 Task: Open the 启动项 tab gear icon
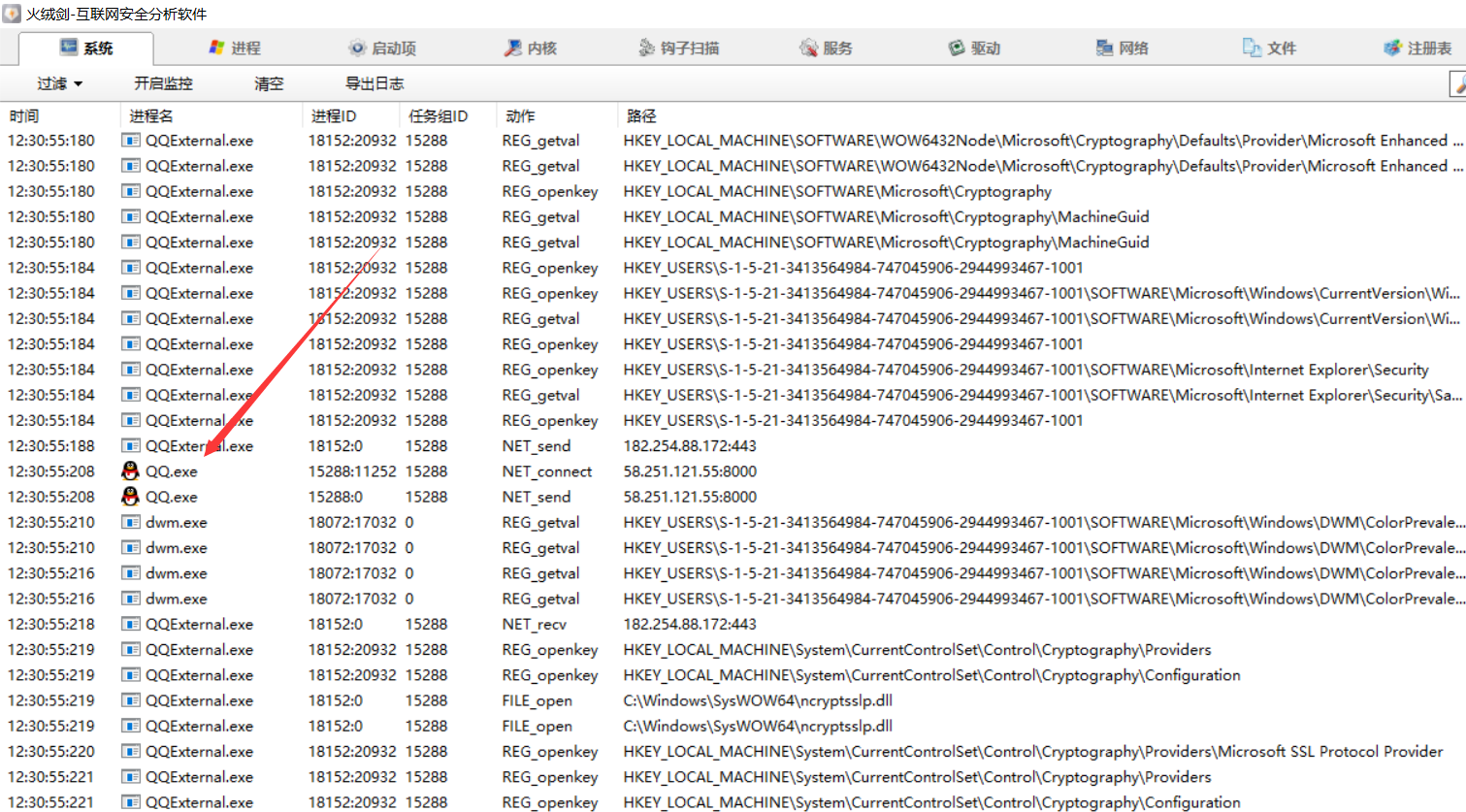pos(357,48)
